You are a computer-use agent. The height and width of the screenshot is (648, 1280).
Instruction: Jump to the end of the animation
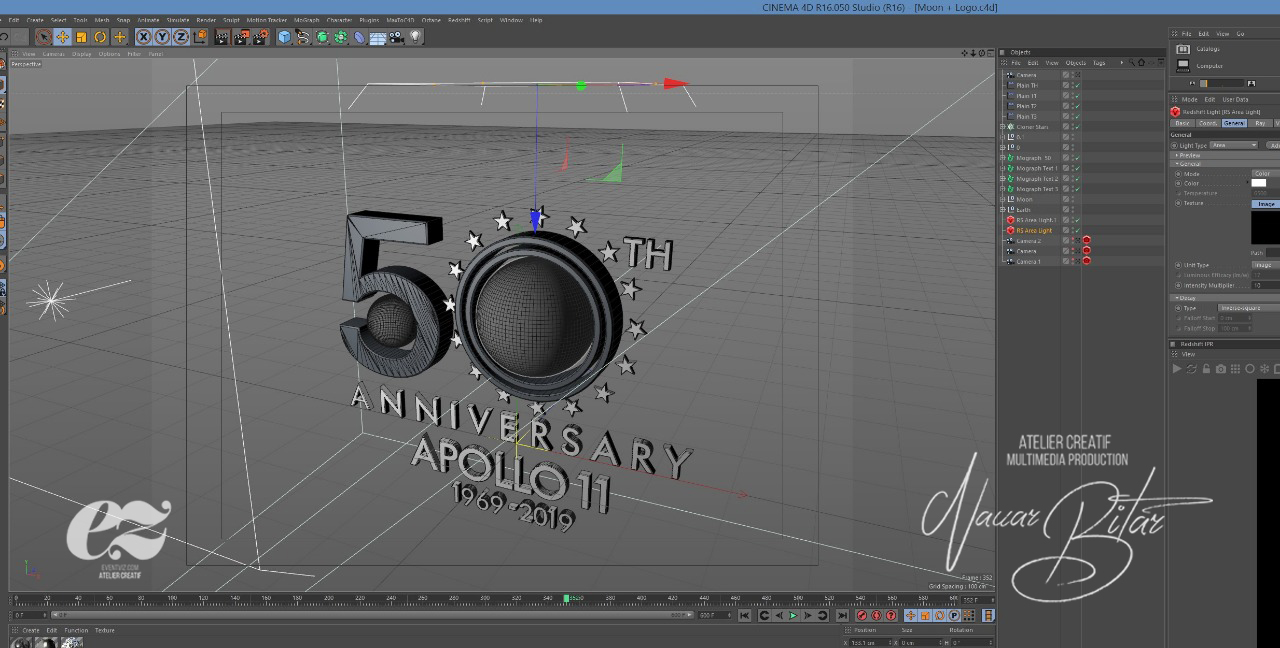click(x=841, y=615)
